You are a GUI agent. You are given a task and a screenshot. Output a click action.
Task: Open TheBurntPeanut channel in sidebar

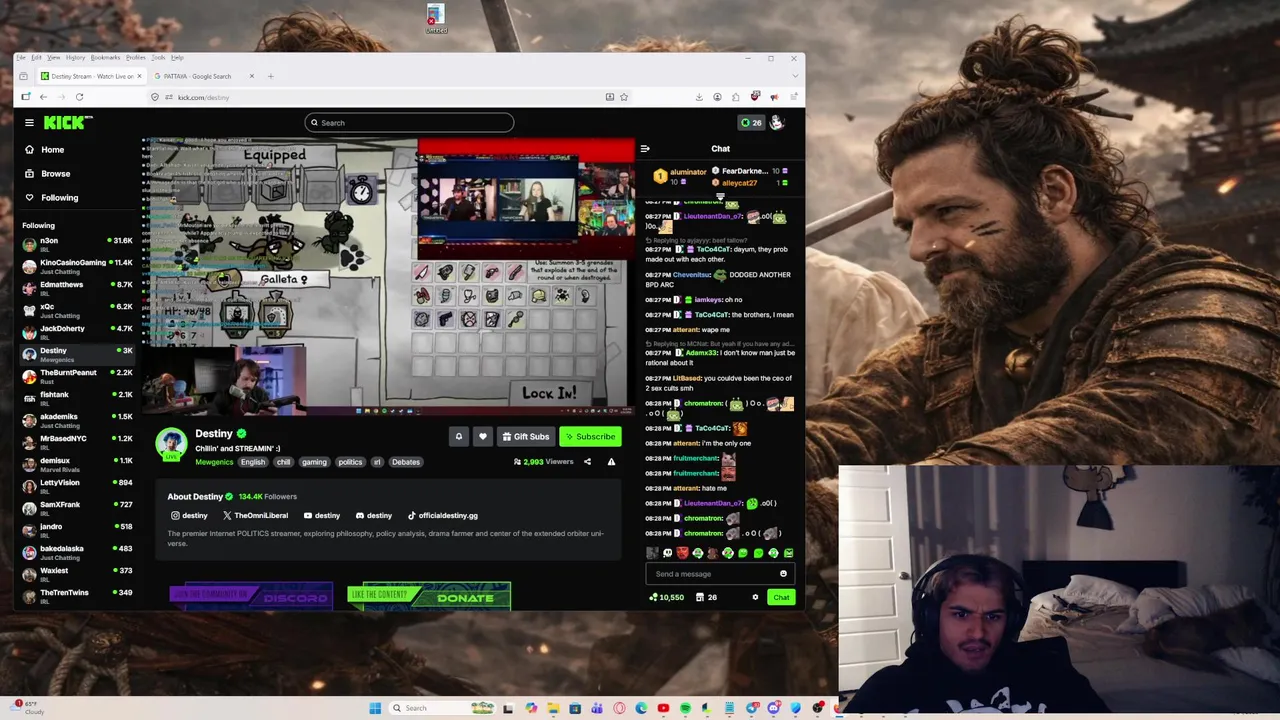click(78, 376)
